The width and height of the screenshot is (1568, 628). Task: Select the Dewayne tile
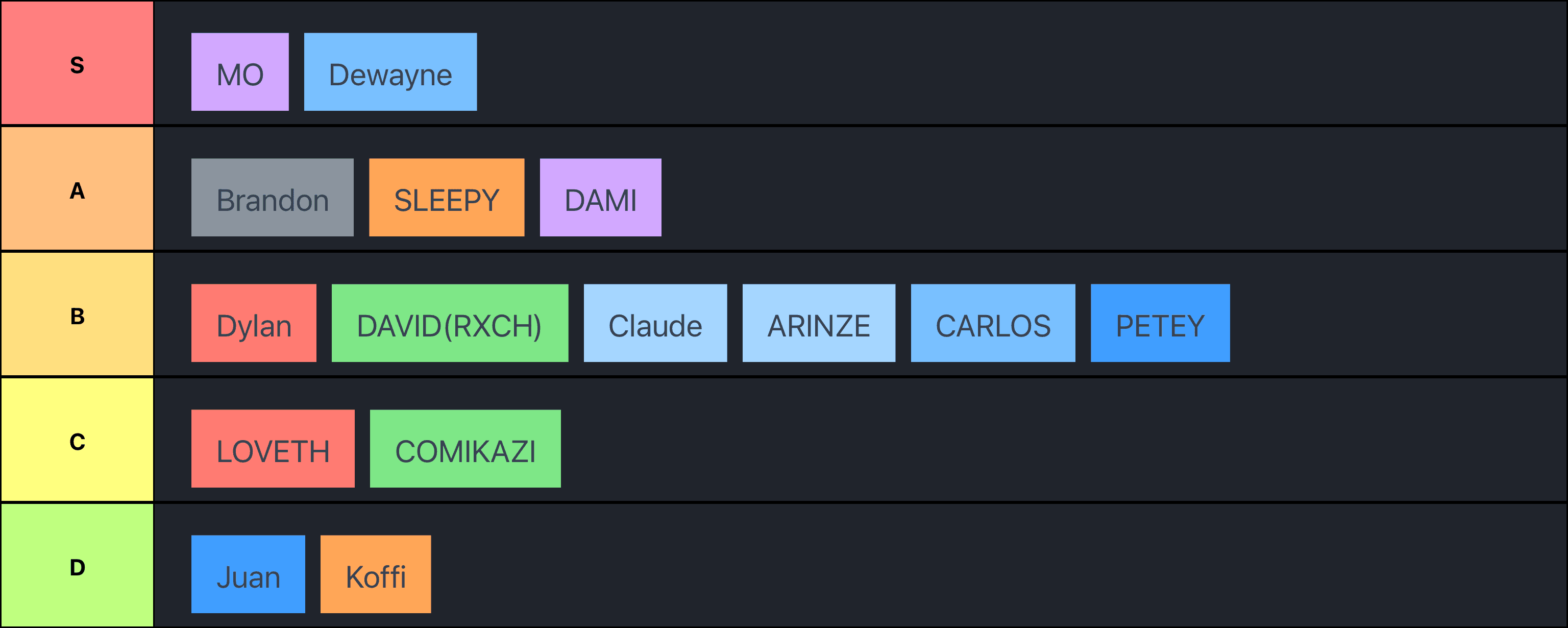tap(390, 72)
